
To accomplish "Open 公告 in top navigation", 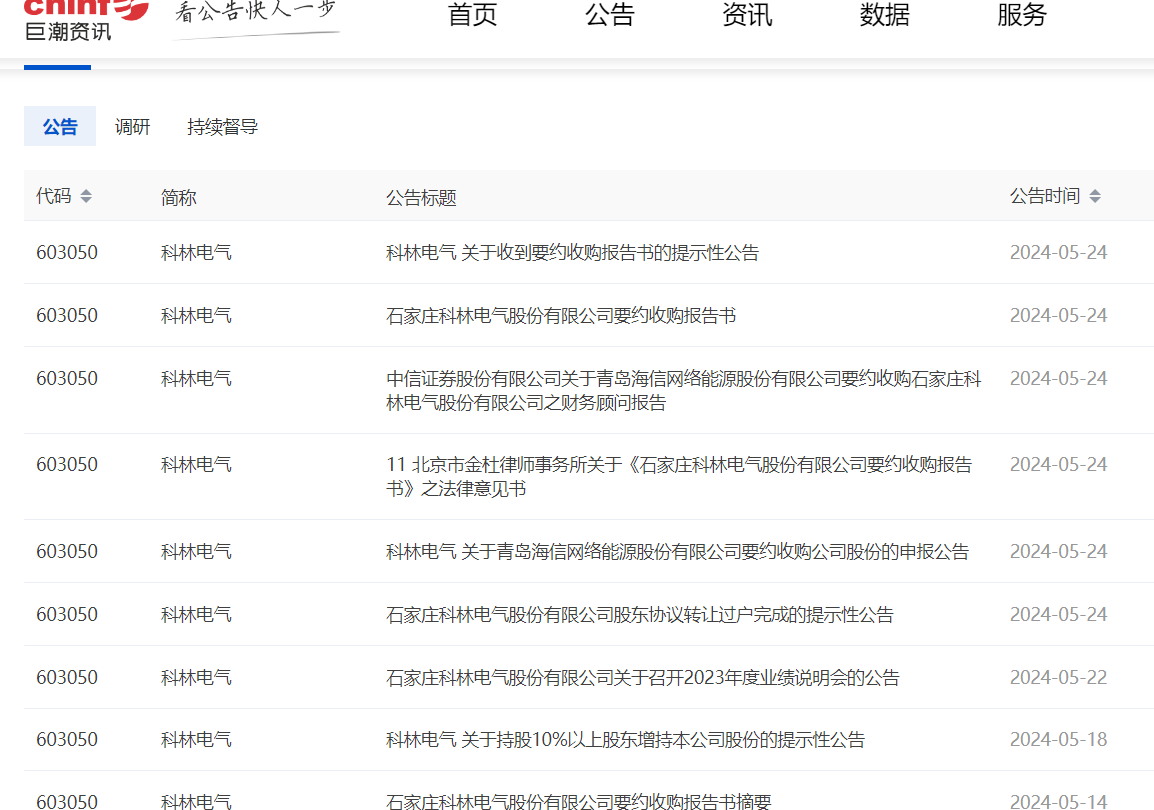I will click(x=609, y=15).
